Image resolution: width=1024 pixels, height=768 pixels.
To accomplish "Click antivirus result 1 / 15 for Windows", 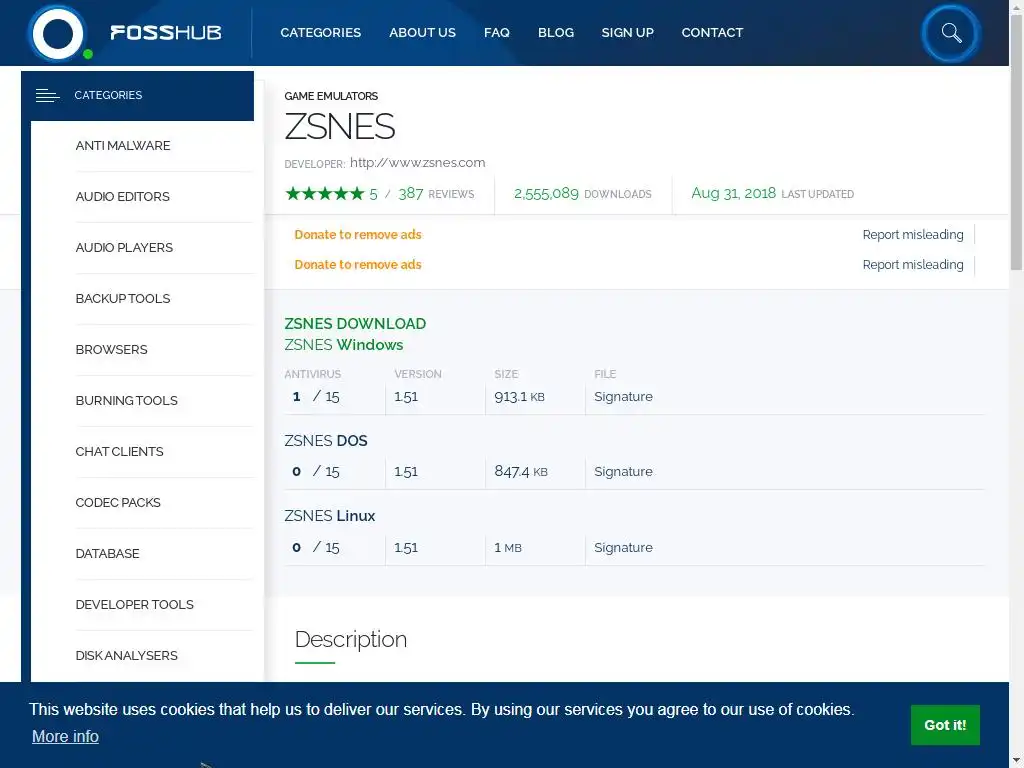I will [x=316, y=396].
